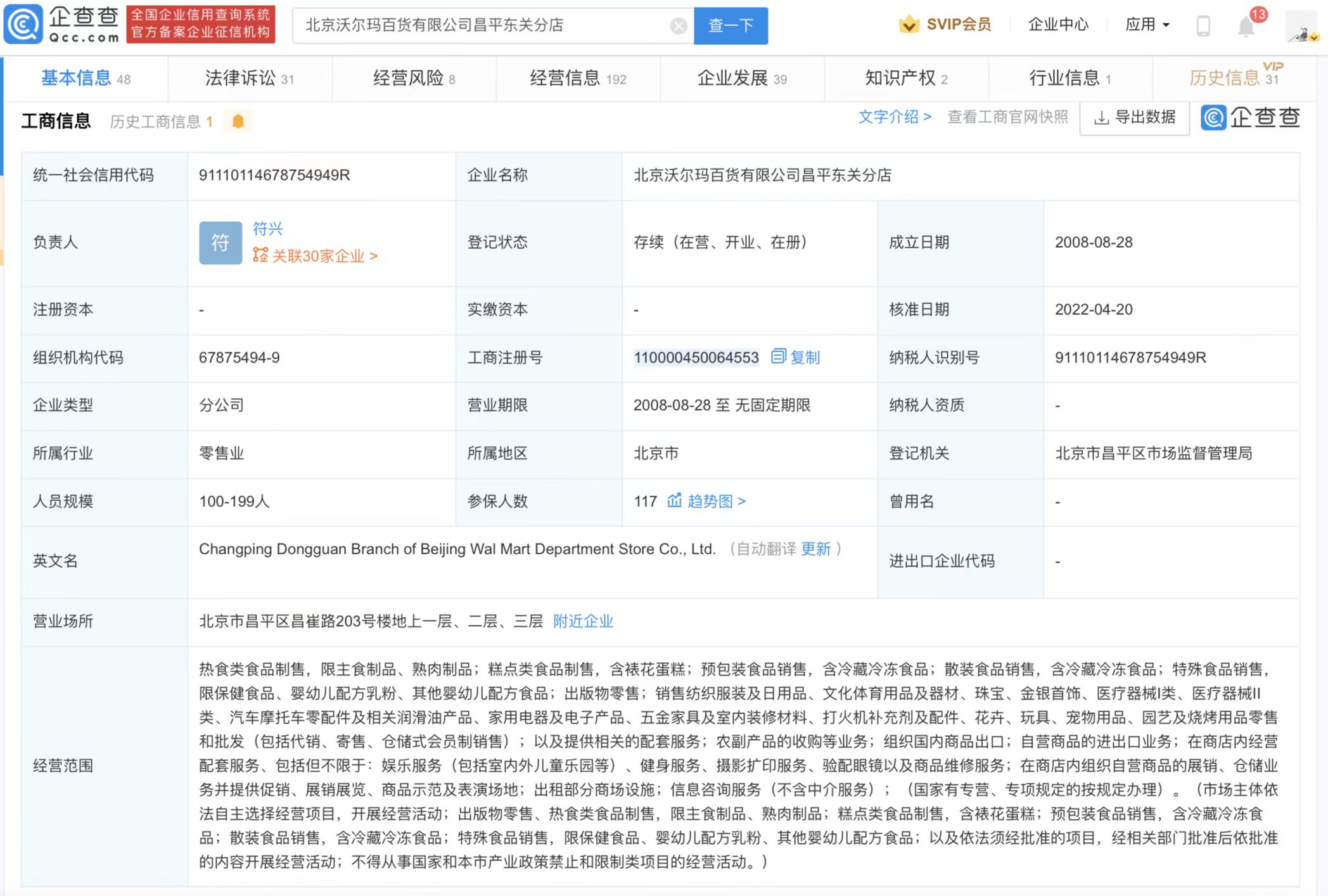Clear the search box with the X icon
This screenshot has width=1328, height=896.
click(x=678, y=26)
